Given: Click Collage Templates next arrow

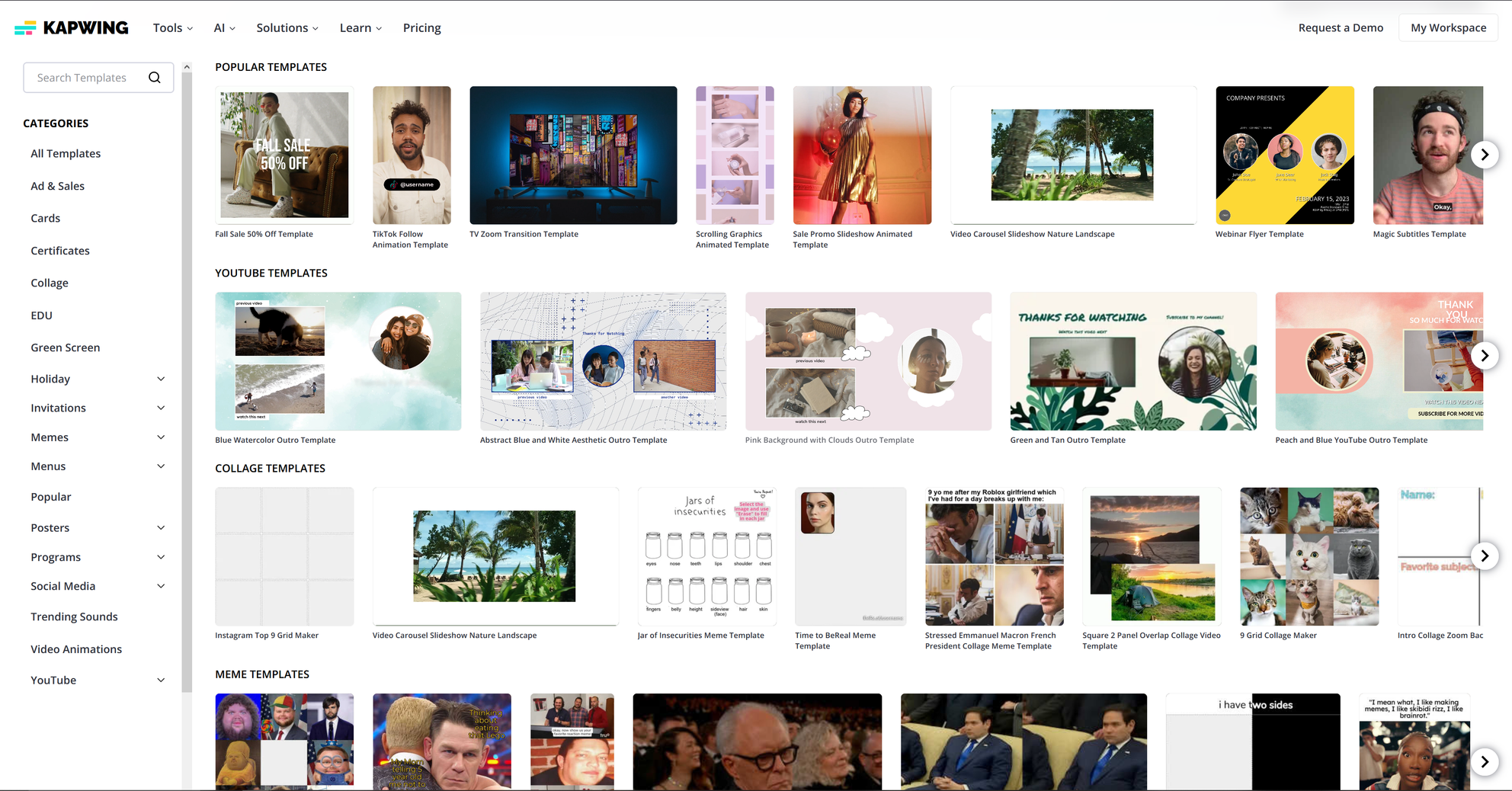Looking at the screenshot, I should point(1484,556).
